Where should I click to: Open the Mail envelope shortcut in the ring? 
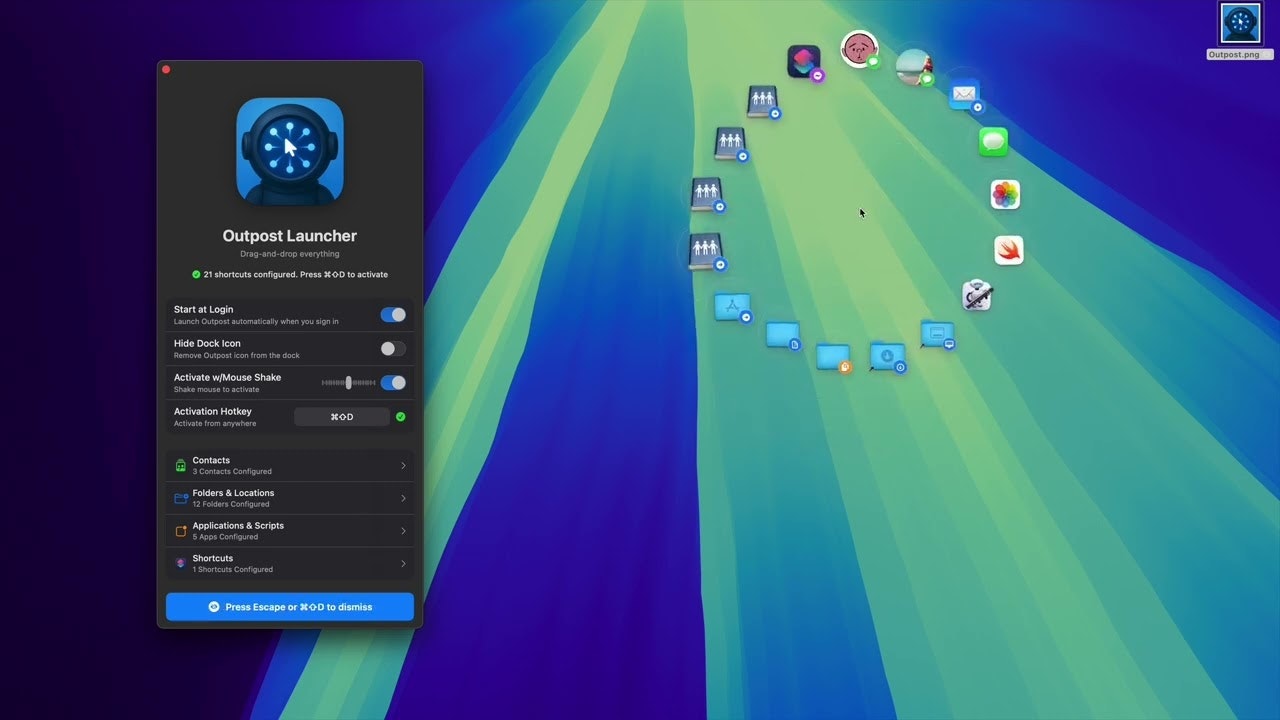click(x=964, y=94)
